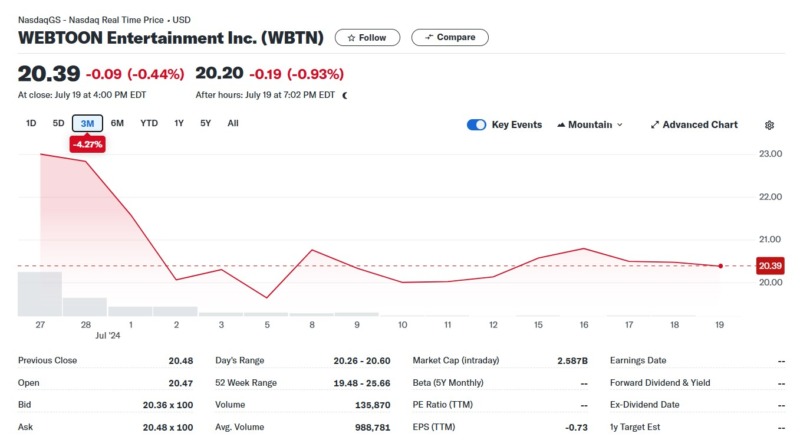Click the Previous Close value 20.48
The width and height of the screenshot is (800, 443).
click(181, 361)
